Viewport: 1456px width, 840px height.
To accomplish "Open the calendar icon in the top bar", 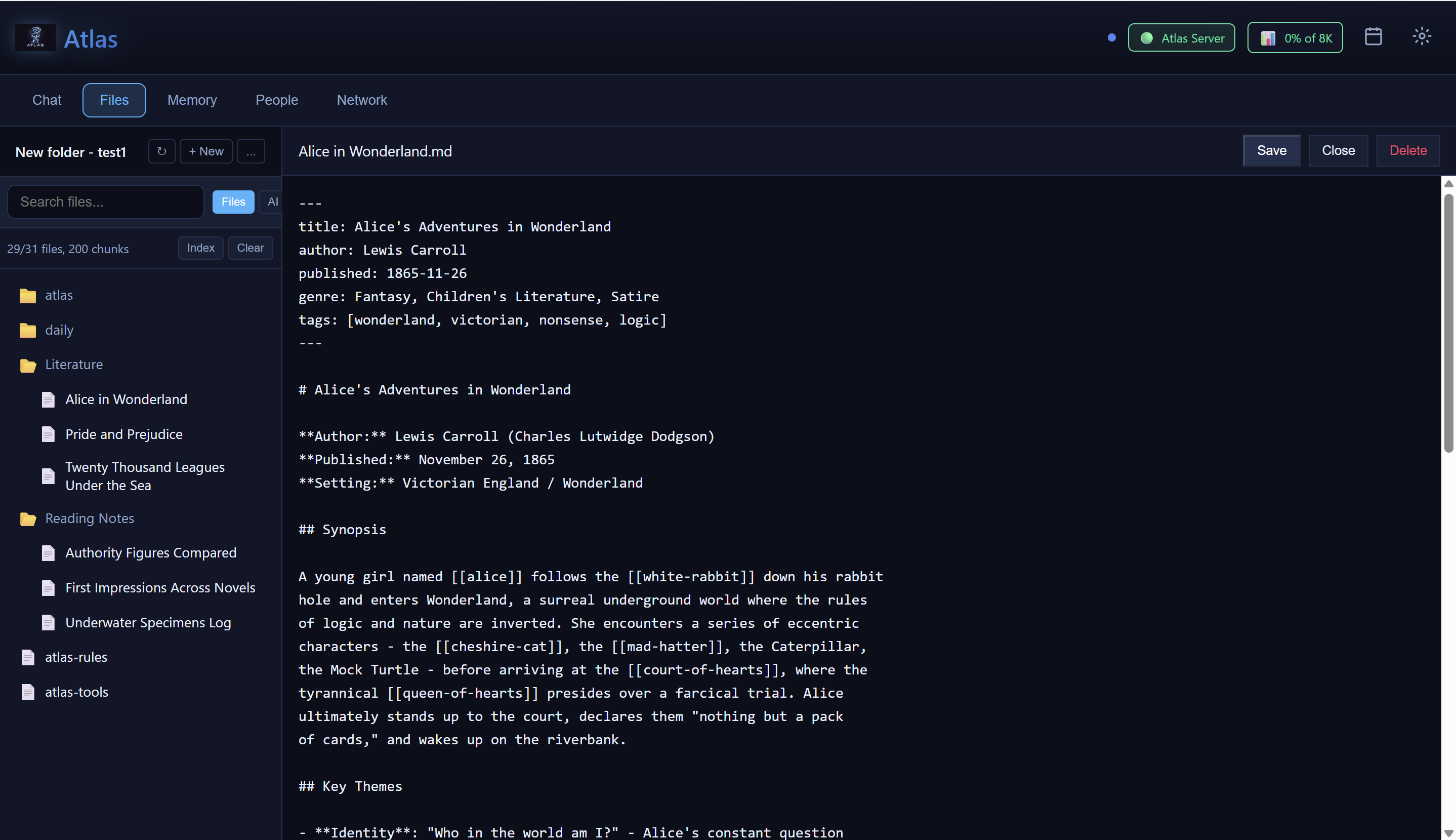I will pos(1373,36).
